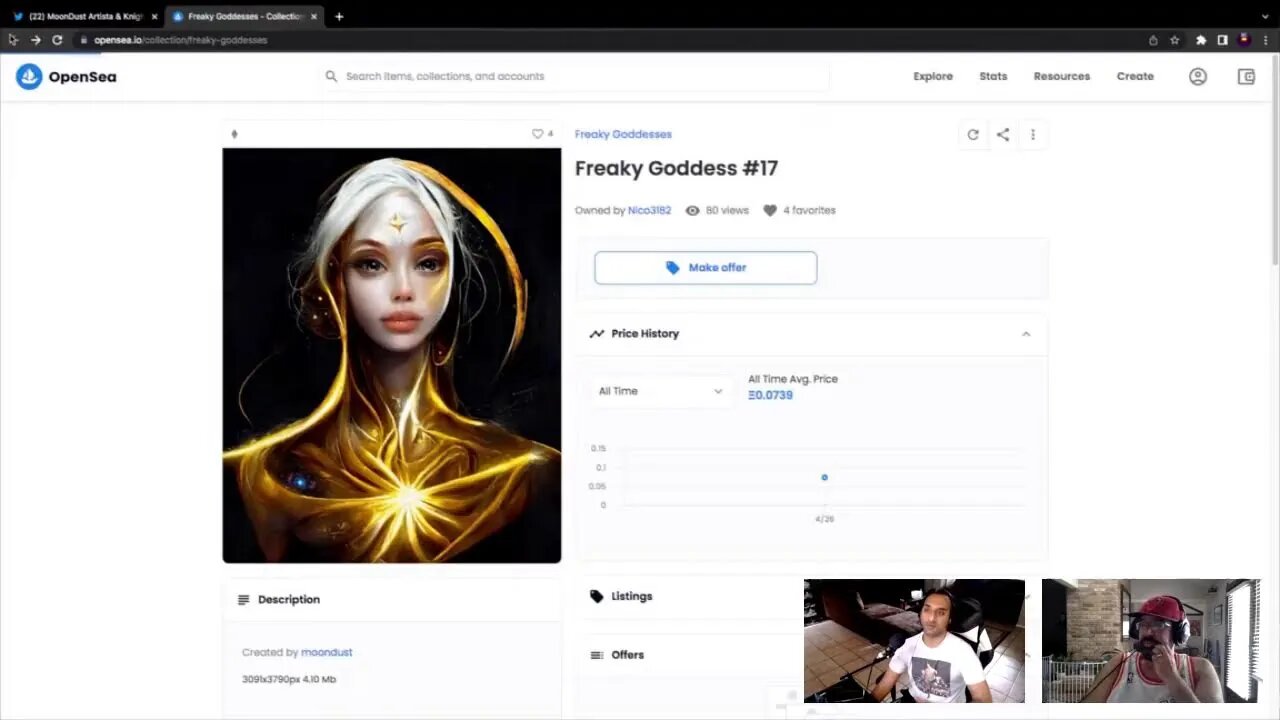Open the Explore menu
This screenshot has width=1280, height=720.
[x=933, y=76]
